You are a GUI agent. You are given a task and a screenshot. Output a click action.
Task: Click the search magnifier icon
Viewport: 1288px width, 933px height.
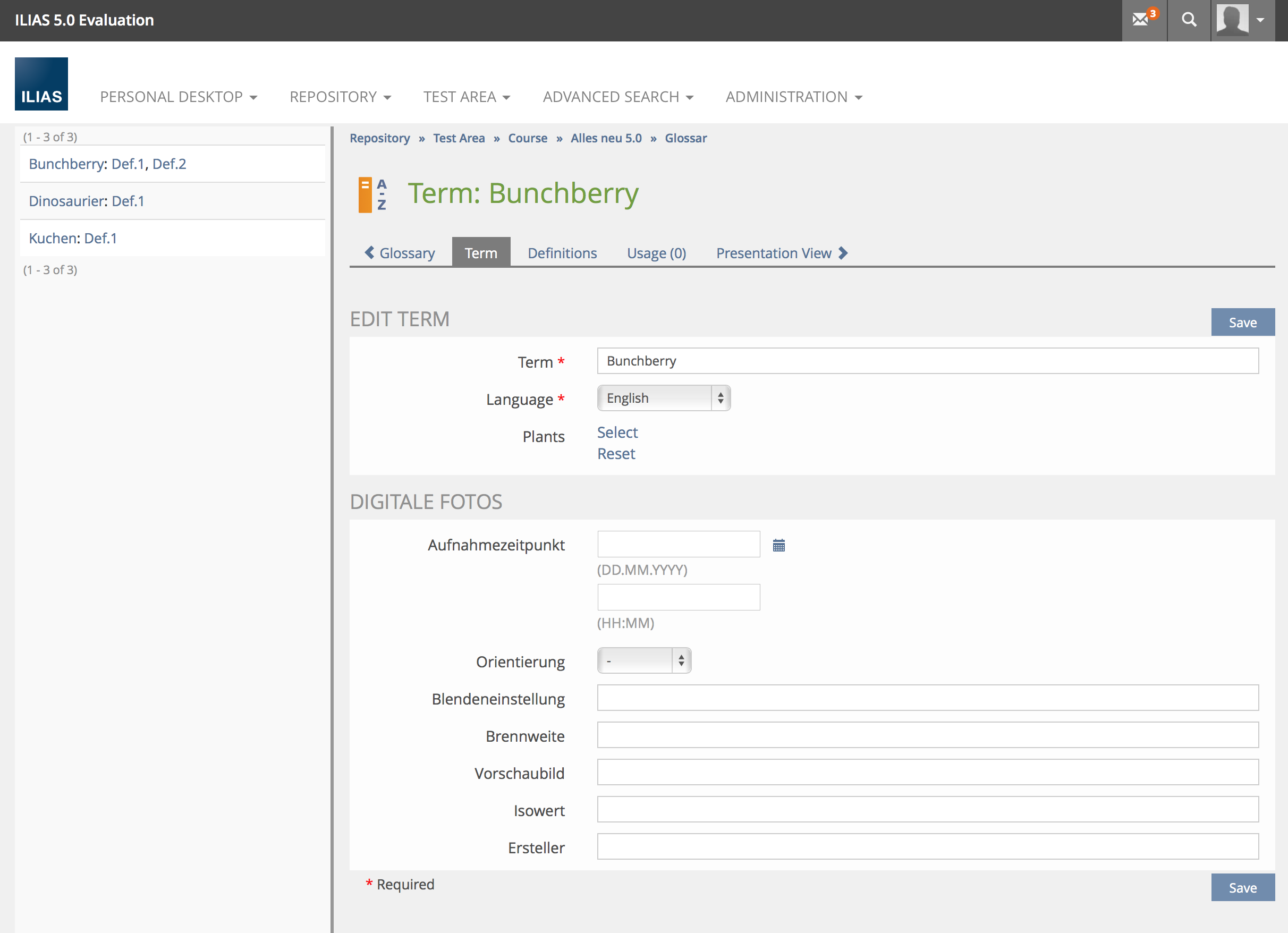tap(1189, 20)
